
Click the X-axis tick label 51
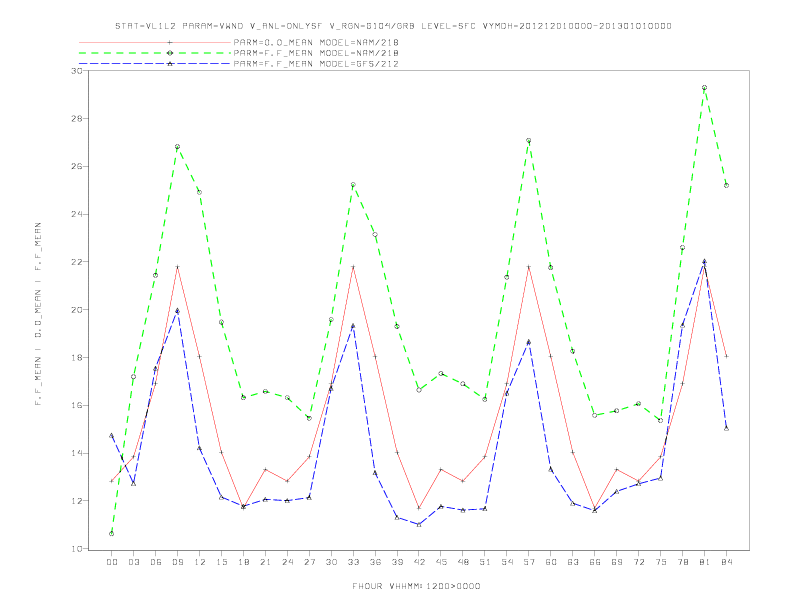point(485,562)
